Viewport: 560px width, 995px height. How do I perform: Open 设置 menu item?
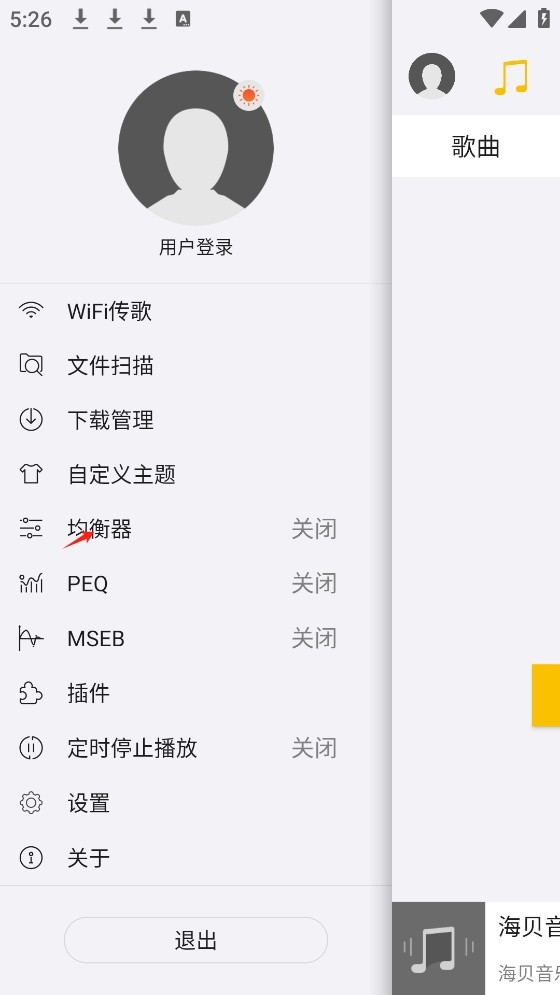pos(196,803)
